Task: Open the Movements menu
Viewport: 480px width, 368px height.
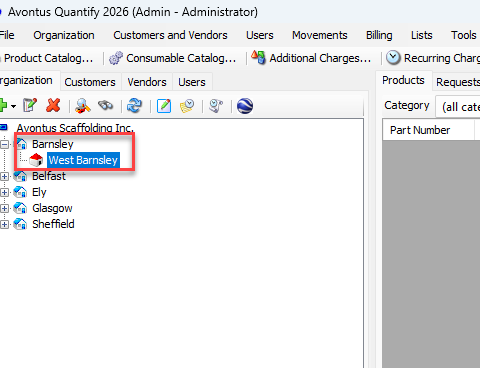Action: click(320, 35)
